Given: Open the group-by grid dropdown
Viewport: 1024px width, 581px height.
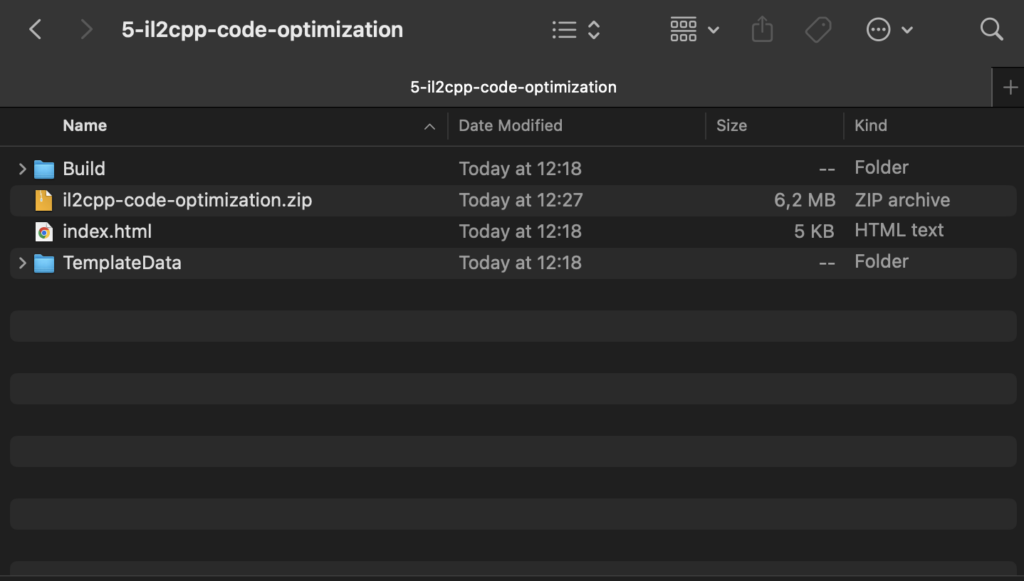Looking at the screenshot, I should (x=694, y=30).
